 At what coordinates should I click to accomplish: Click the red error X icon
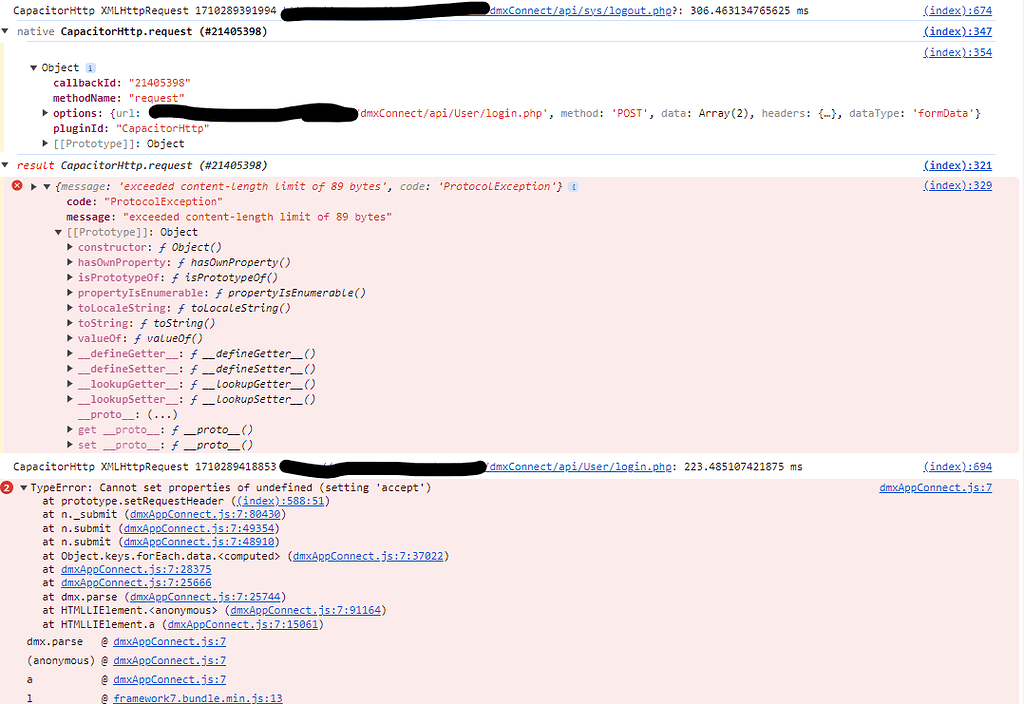18,186
